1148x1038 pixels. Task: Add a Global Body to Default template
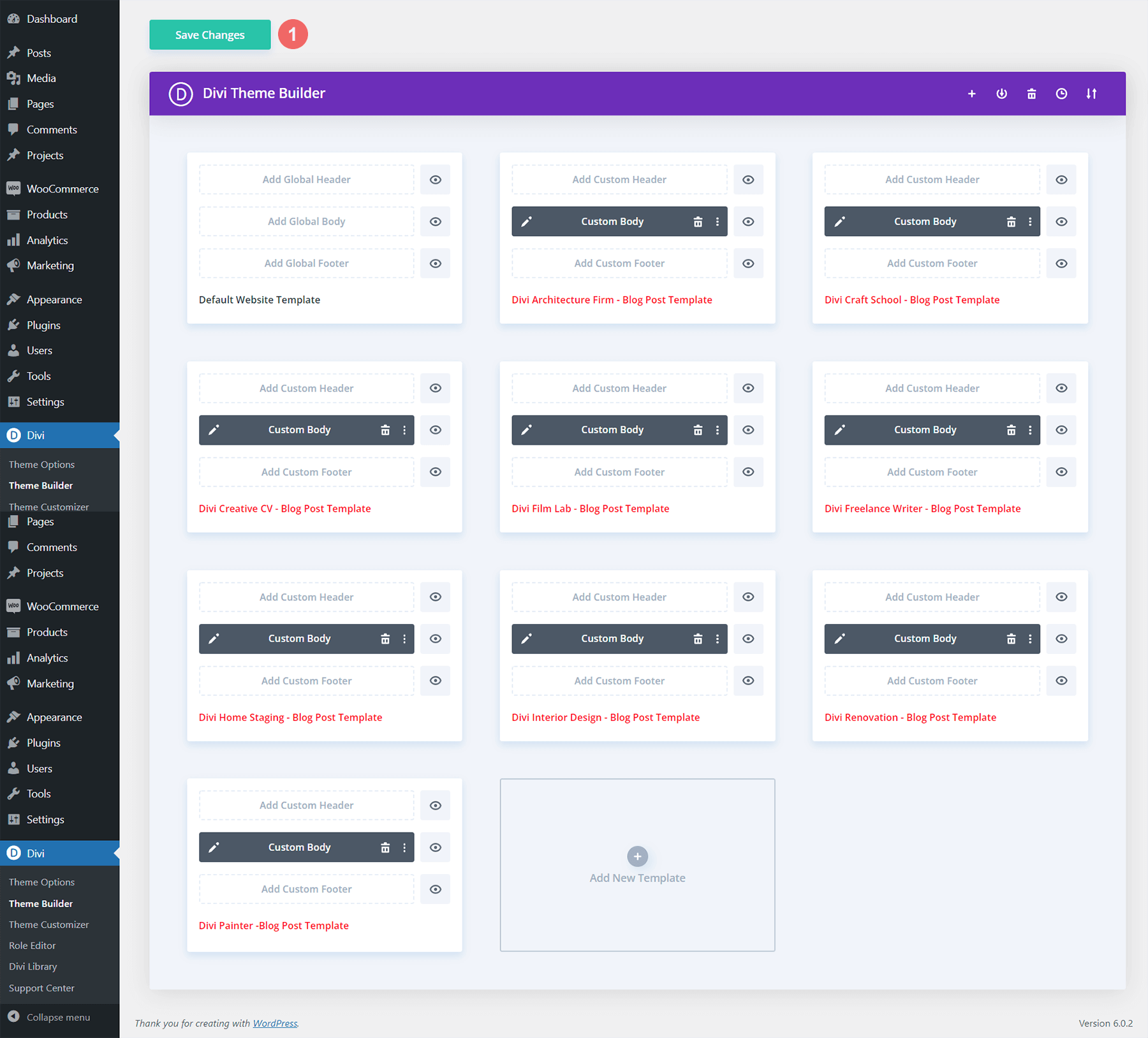point(306,221)
